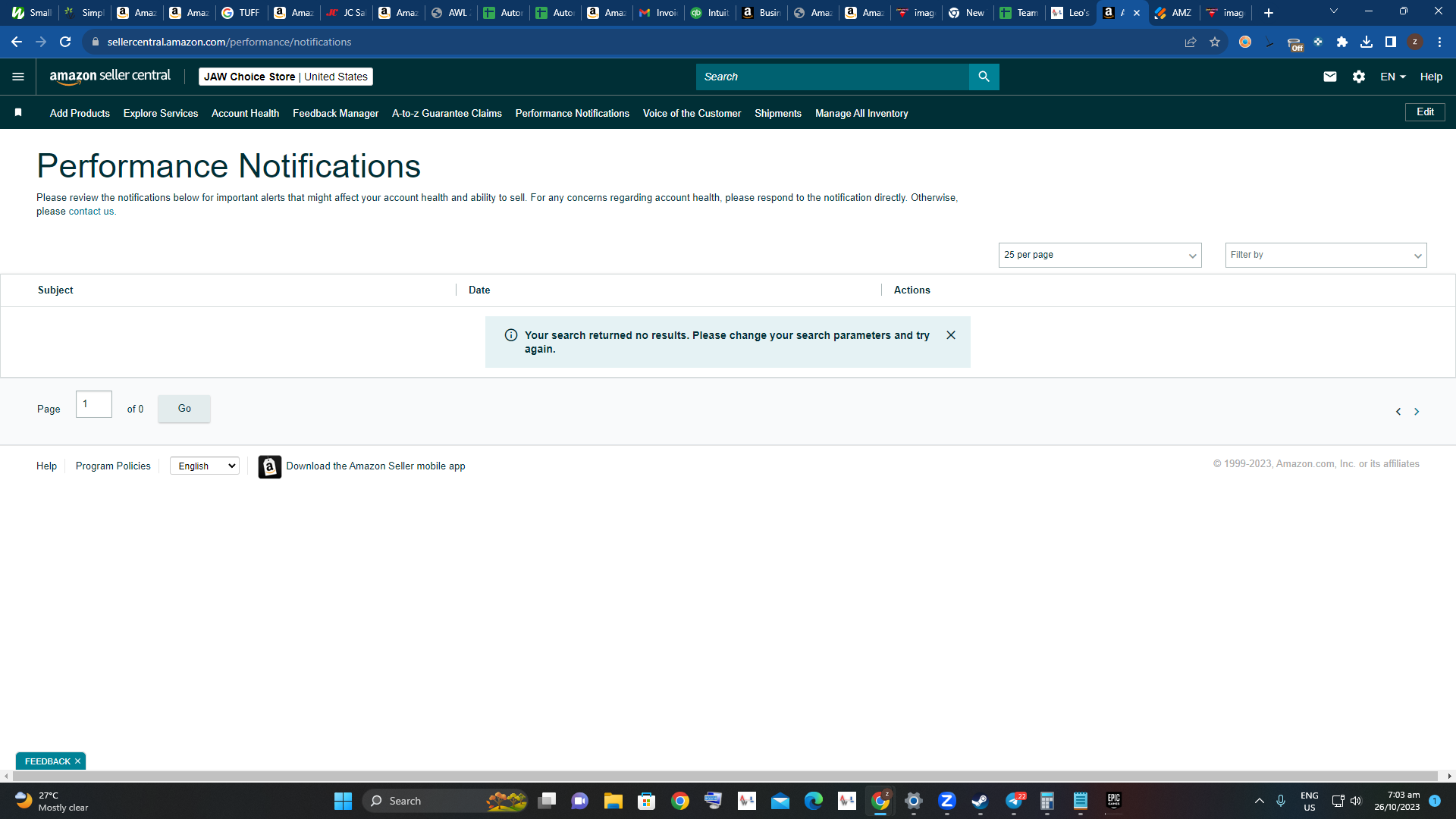Open Manage All Inventory menu item
The image size is (1456, 819).
(861, 113)
